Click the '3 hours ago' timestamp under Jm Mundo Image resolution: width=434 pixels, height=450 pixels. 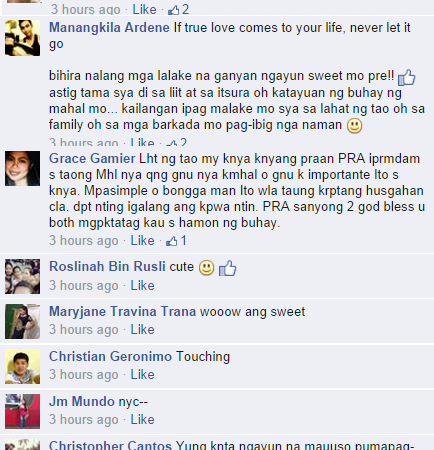84,420
